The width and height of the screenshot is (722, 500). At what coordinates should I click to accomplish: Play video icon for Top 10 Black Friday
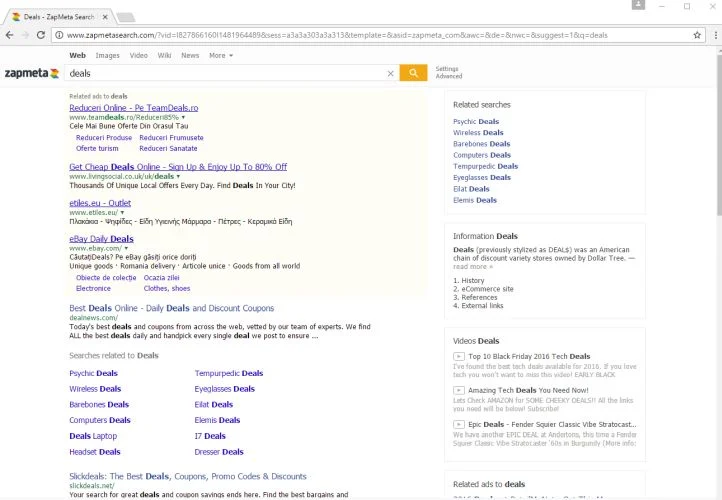pyautogui.click(x=459, y=356)
